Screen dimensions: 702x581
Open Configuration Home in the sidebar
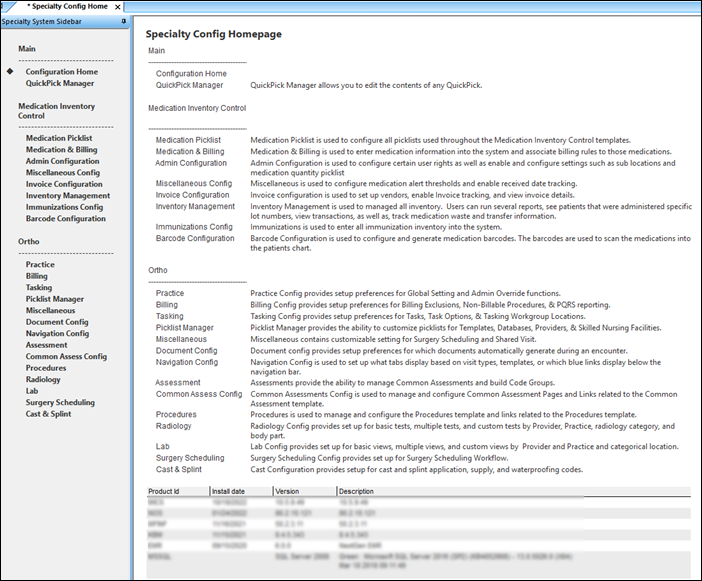(x=62, y=72)
